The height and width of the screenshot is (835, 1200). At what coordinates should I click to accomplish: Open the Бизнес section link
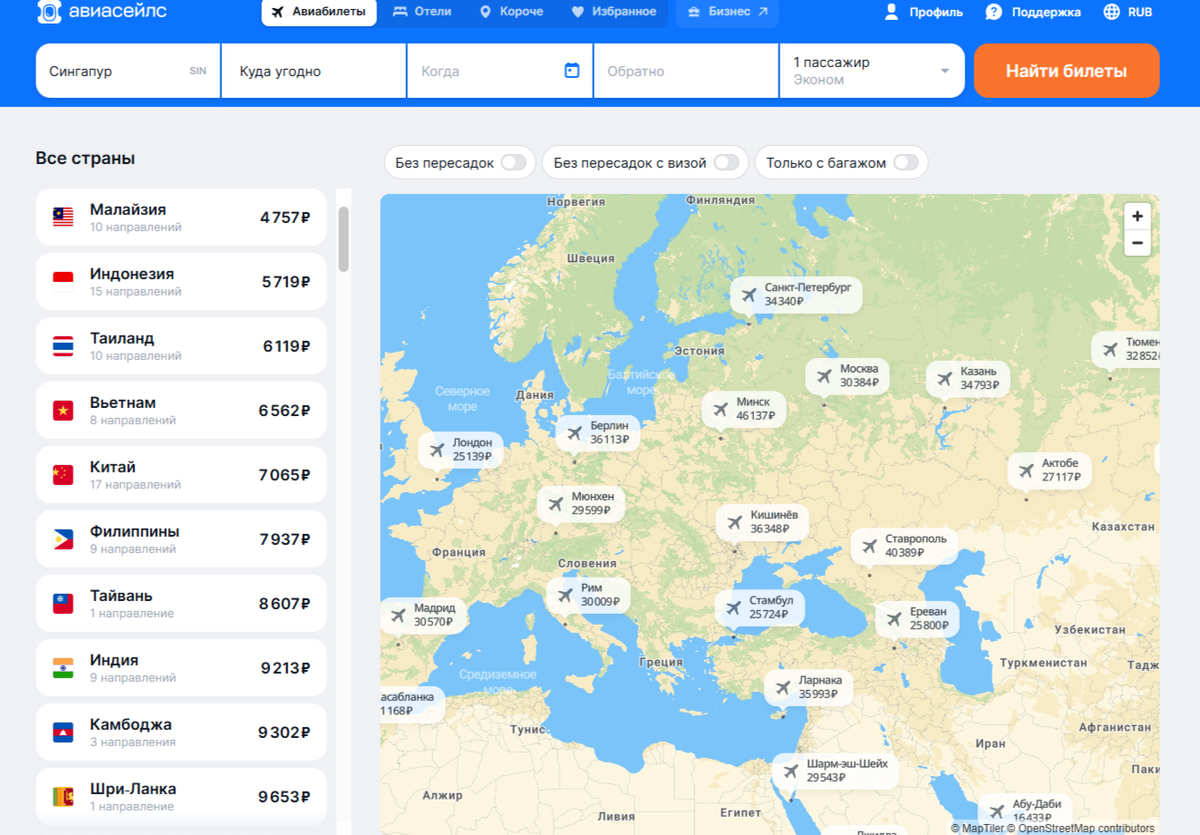click(x=727, y=12)
